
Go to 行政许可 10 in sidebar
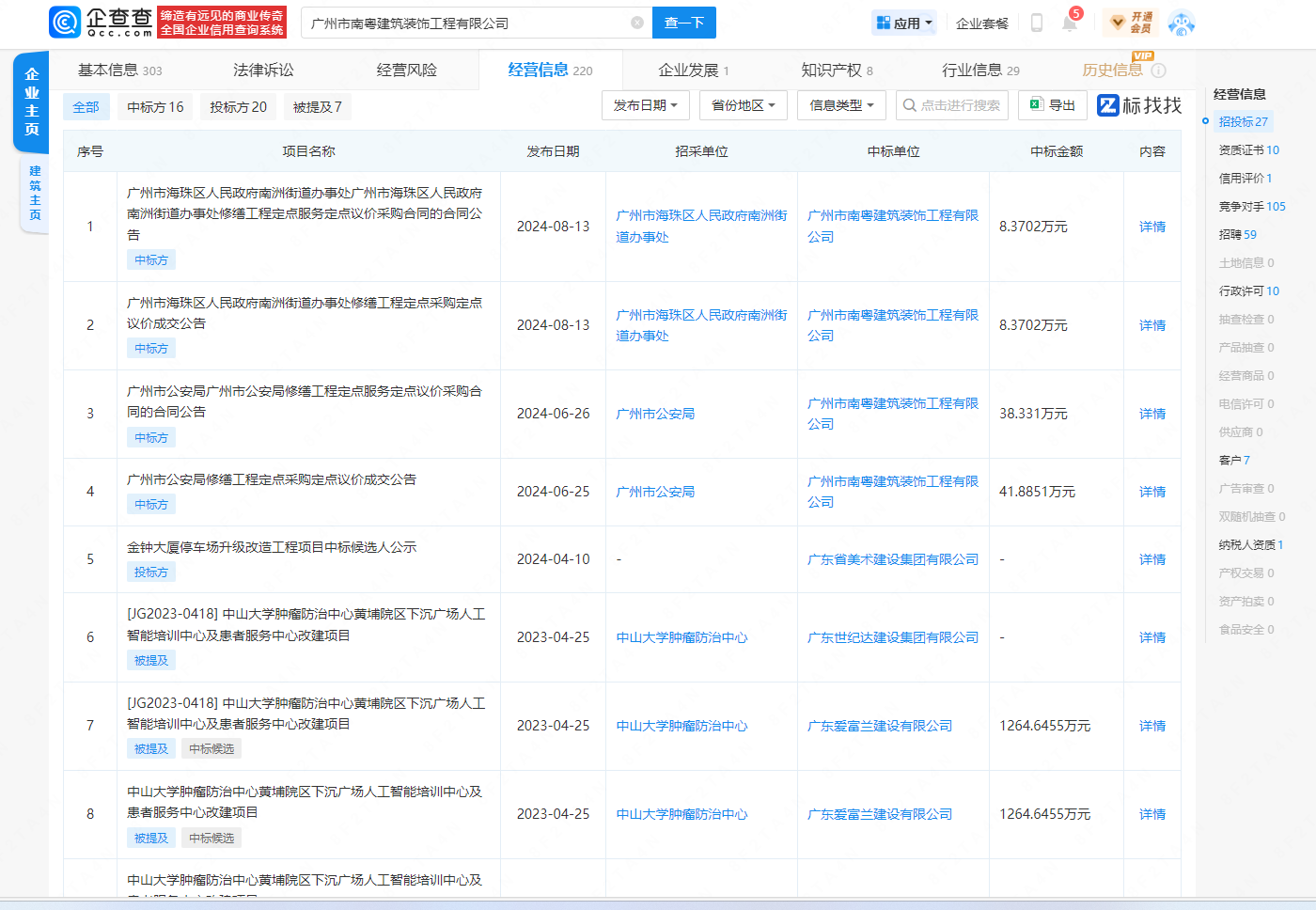click(1248, 291)
